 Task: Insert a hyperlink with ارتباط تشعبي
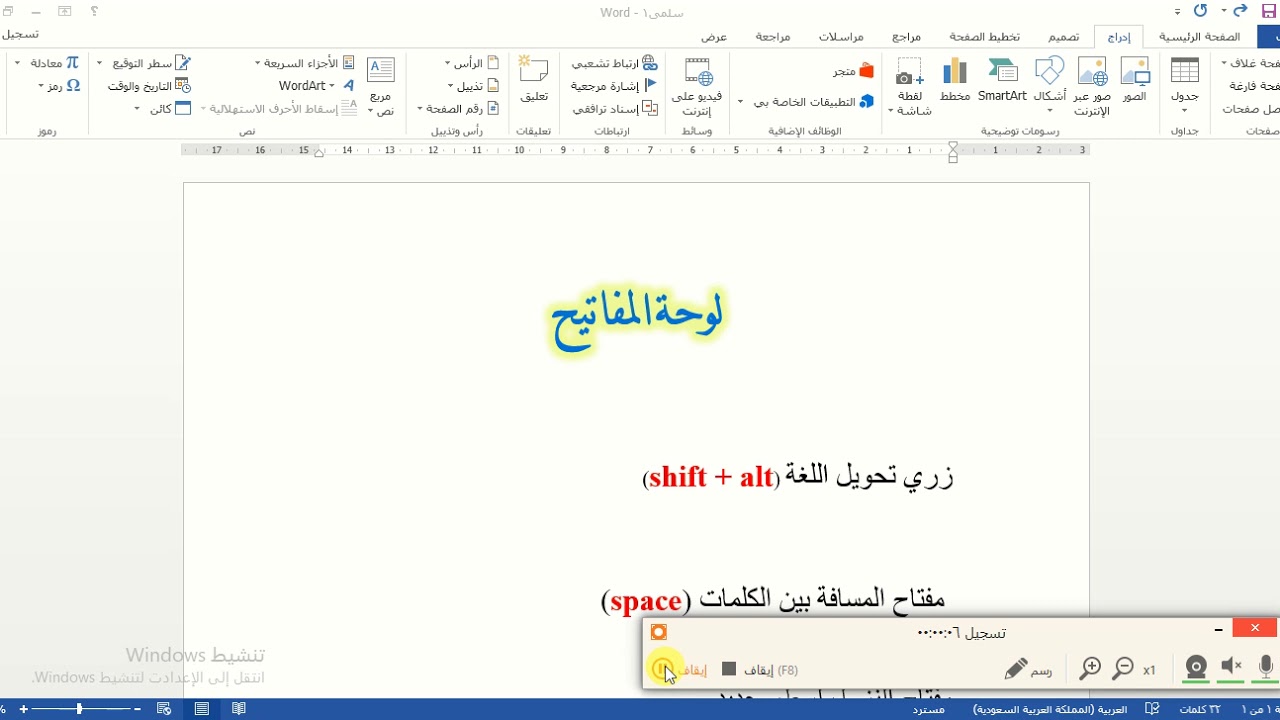tap(614, 63)
